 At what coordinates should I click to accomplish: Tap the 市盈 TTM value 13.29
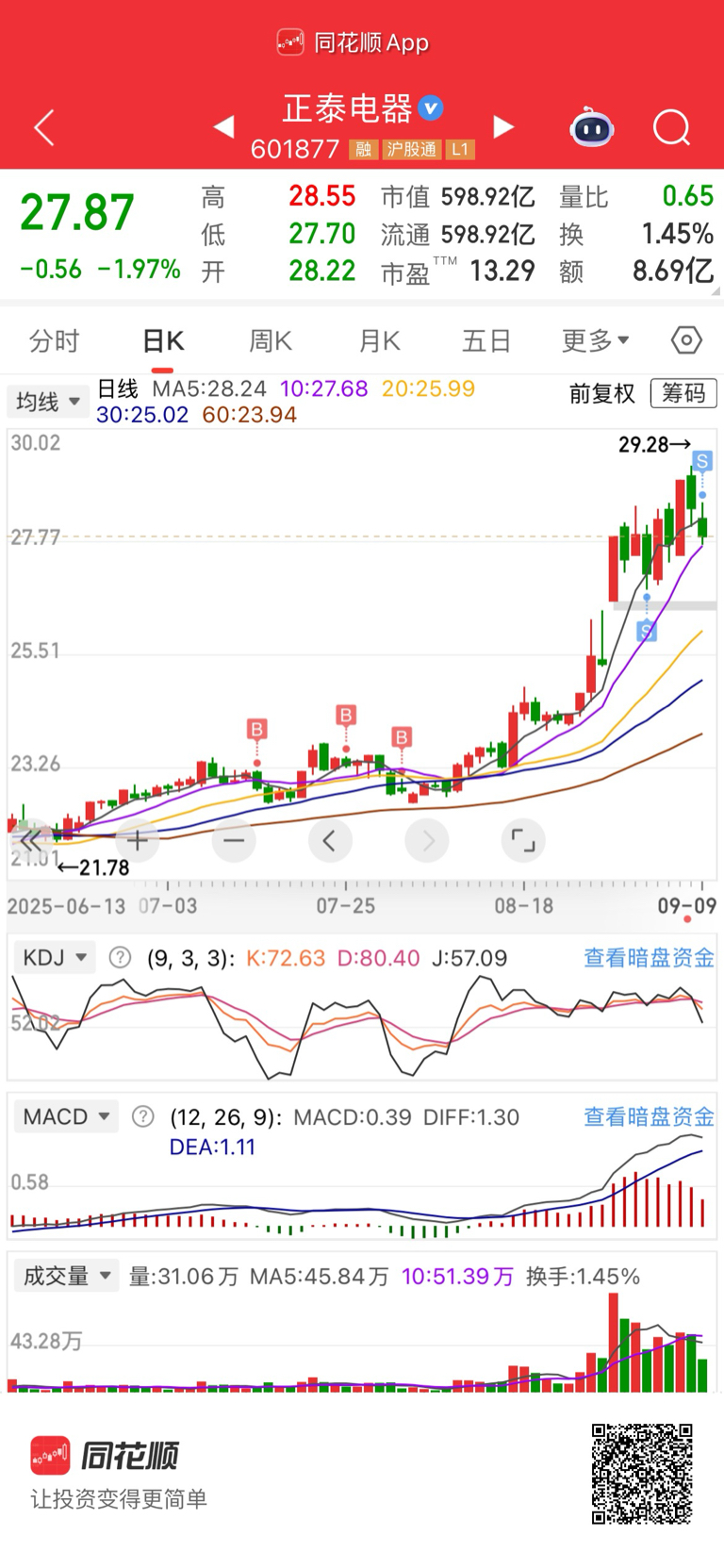502,272
